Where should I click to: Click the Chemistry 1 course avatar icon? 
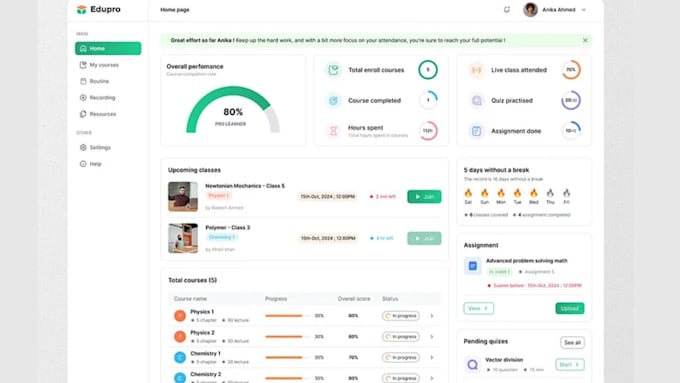180,357
